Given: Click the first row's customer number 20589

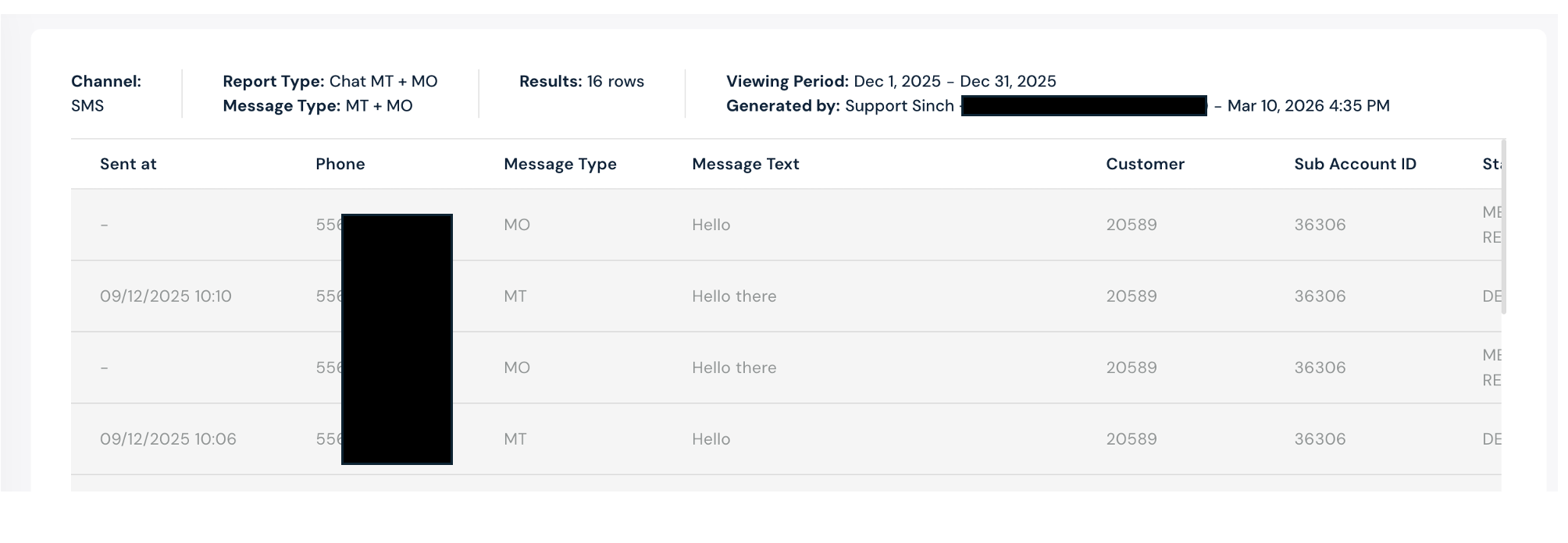Looking at the screenshot, I should [1131, 225].
